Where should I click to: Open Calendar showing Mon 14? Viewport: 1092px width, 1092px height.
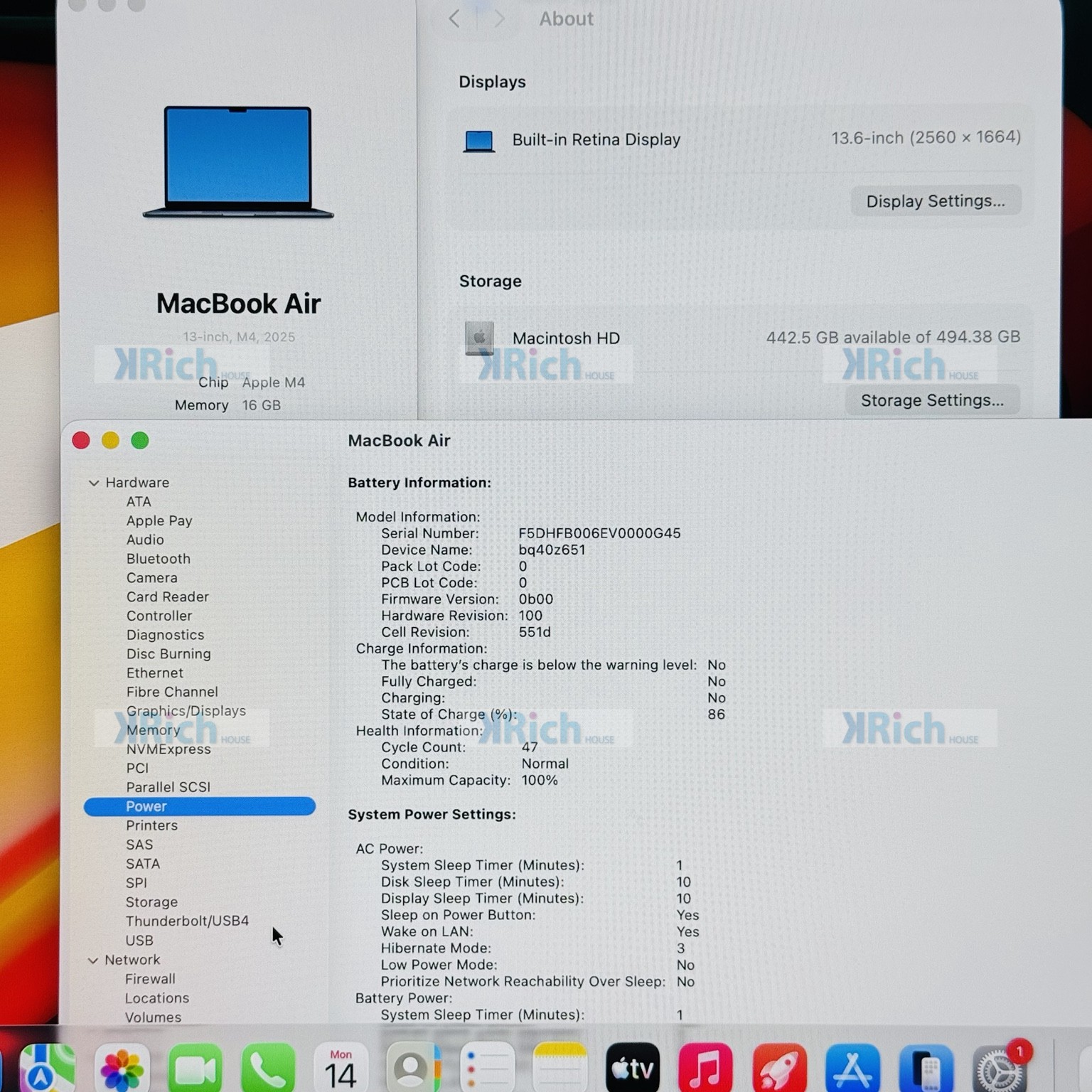coord(341,1067)
